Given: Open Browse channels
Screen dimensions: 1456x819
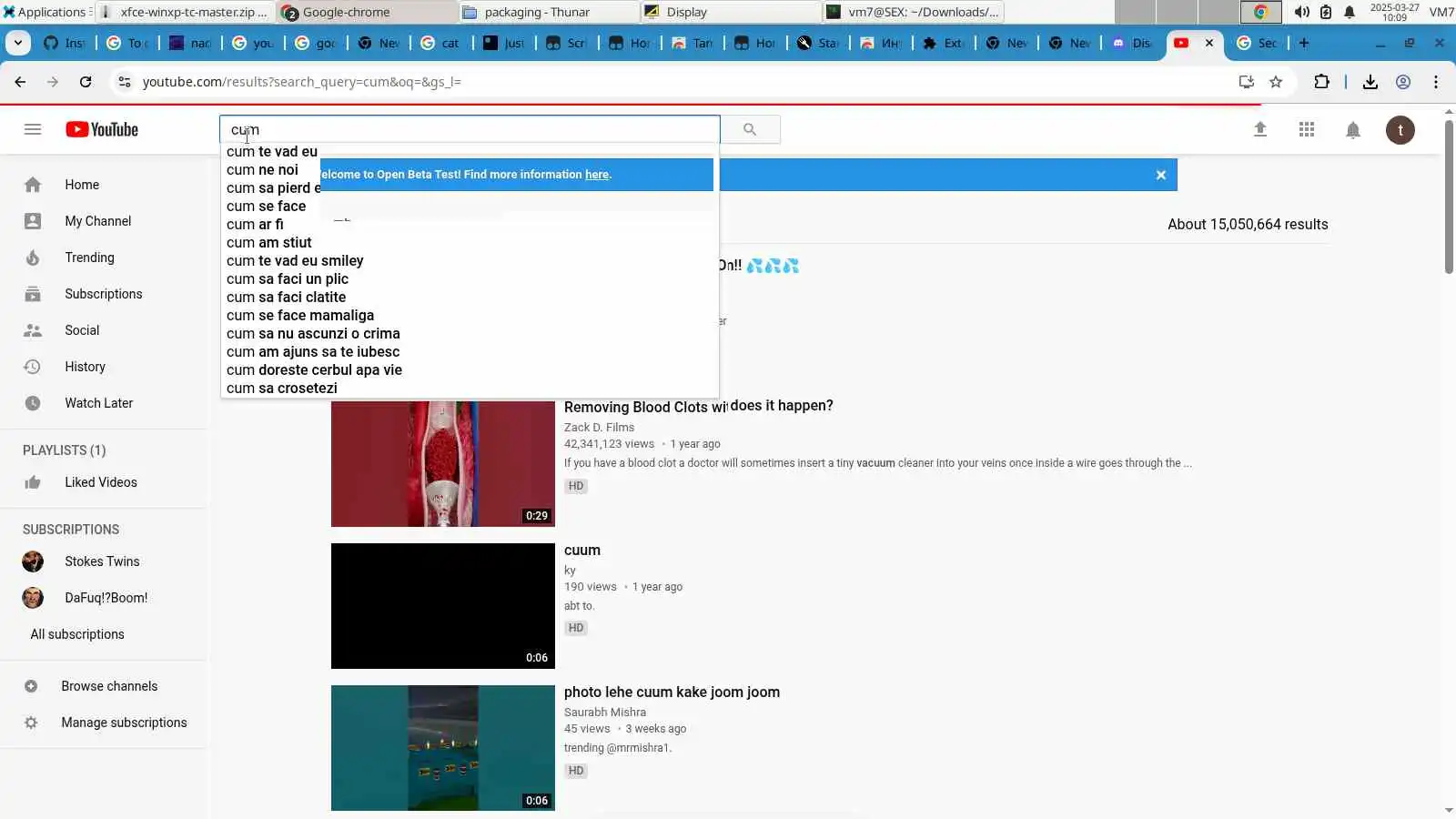Looking at the screenshot, I should pos(104,686).
